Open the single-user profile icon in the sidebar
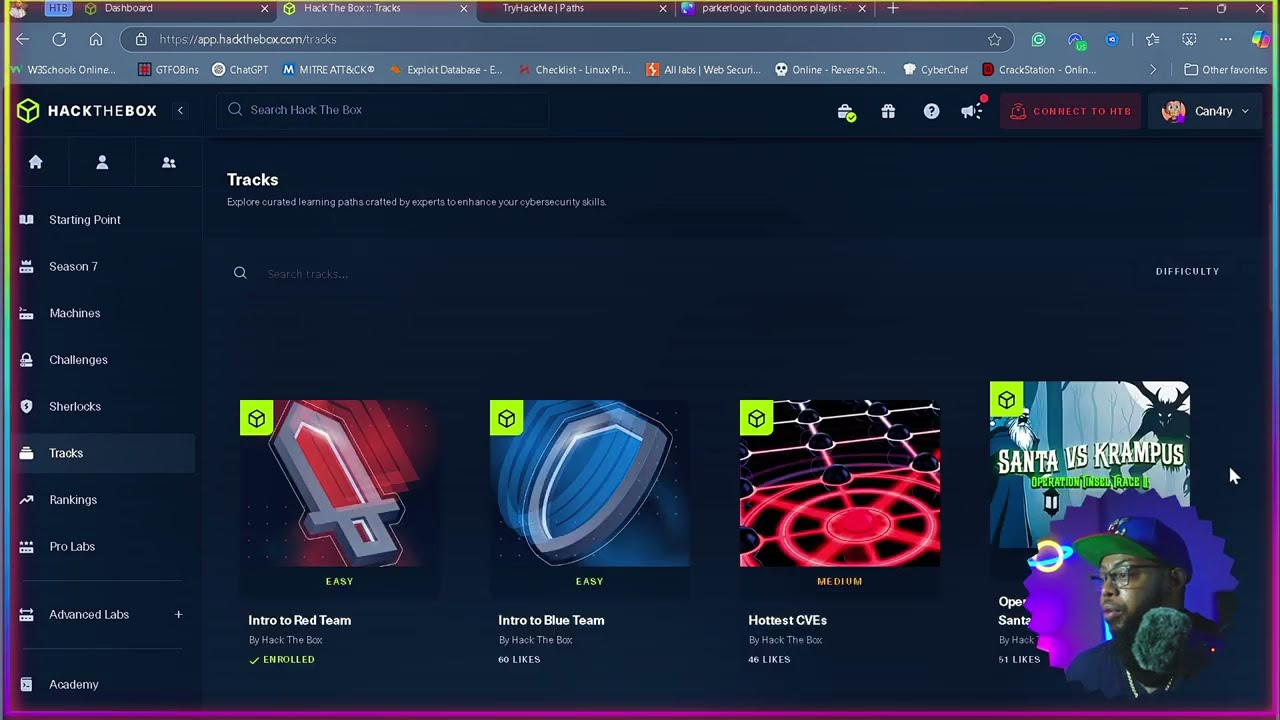This screenshot has width=1280, height=720. 102,162
